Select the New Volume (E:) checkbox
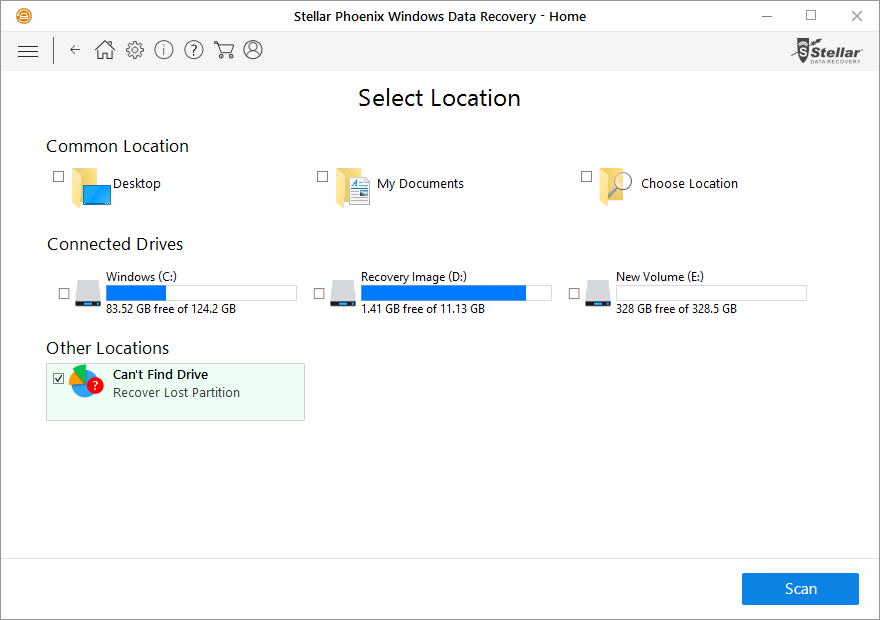The width and height of the screenshot is (880, 620). [x=574, y=294]
